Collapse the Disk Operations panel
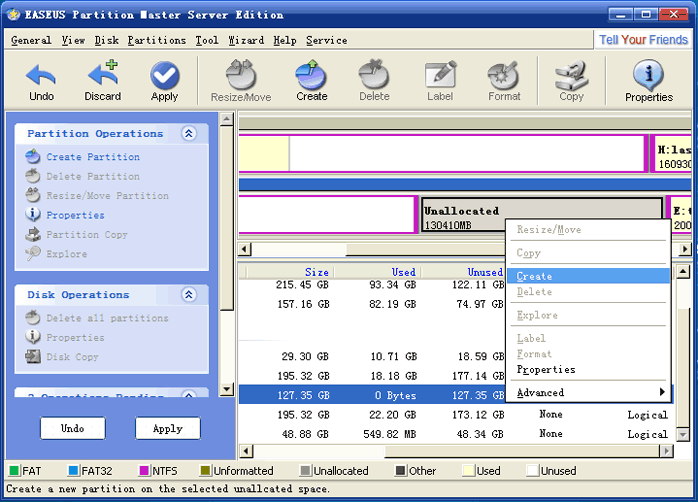This screenshot has width=698, height=502. 189,295
